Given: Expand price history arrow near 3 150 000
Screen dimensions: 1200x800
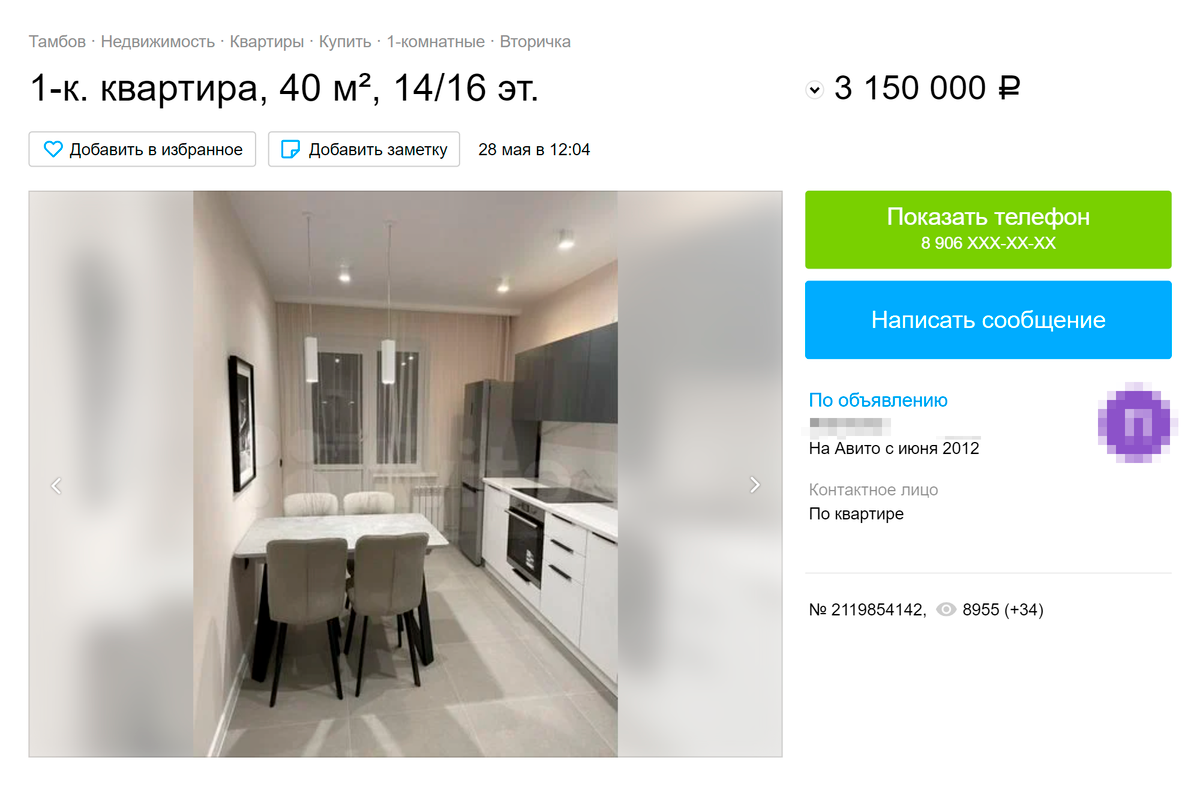Looking at the screenshot, I should click(814, 90).
